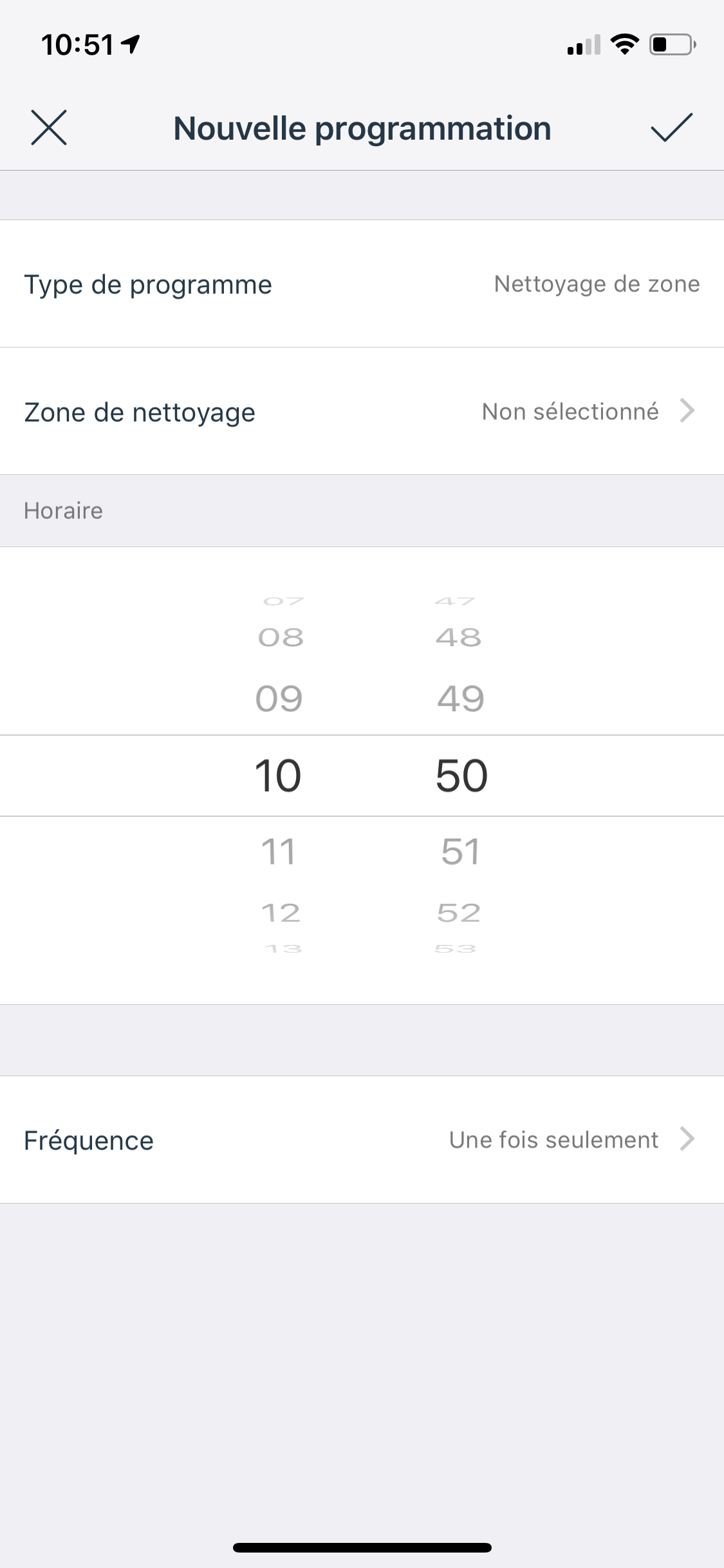The width and height of the screenshot is (724, 1568).
Task: Pick minute 49 in the picker wheel
Action: coord(461,698)
